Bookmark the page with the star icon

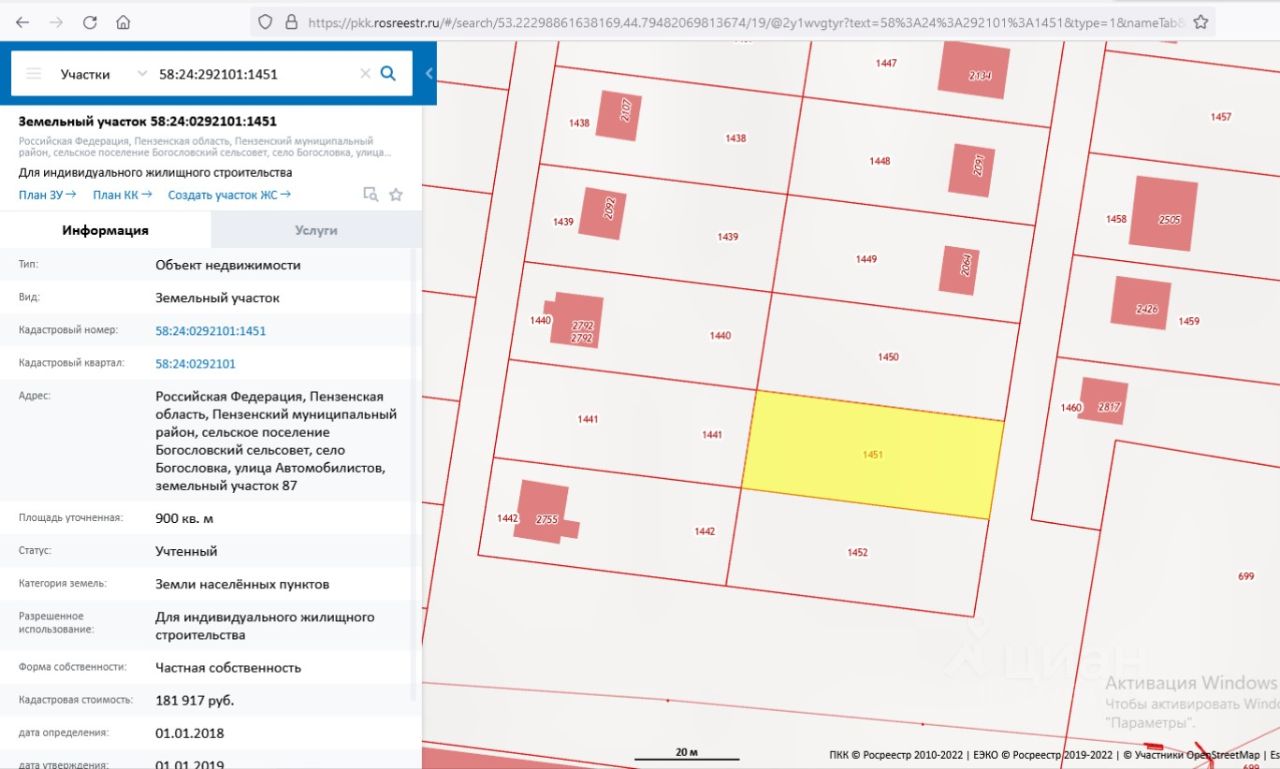(1201, 21)
